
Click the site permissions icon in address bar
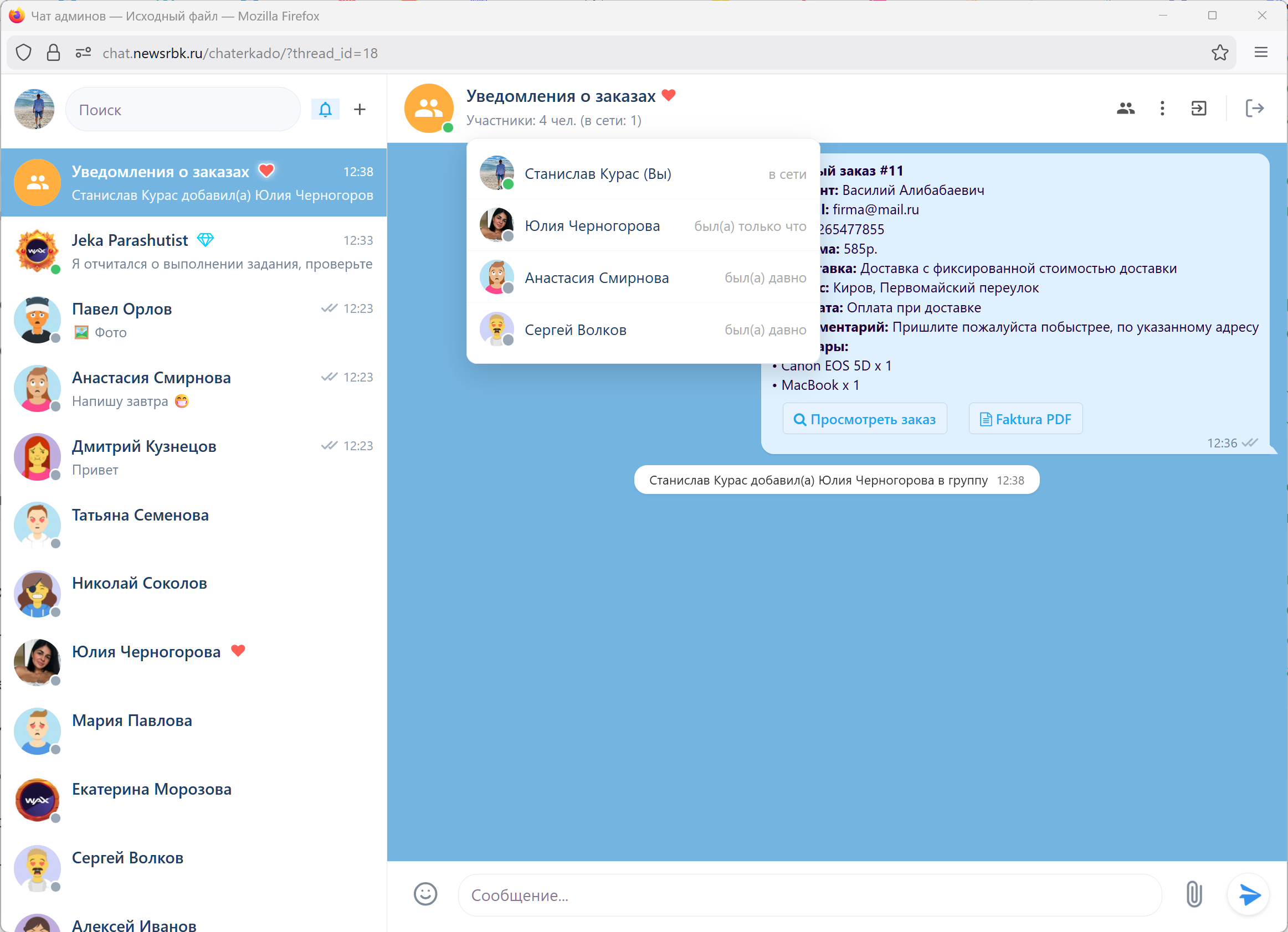point(83,53)
